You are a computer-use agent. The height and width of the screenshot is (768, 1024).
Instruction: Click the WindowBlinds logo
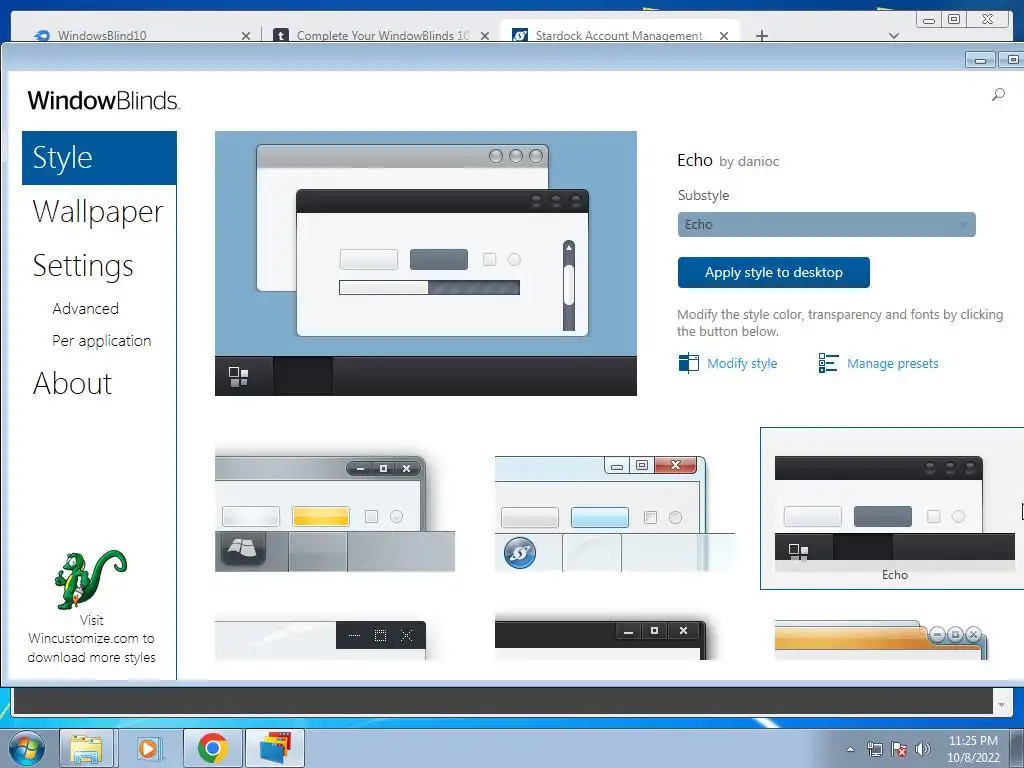tap(103, 101)
